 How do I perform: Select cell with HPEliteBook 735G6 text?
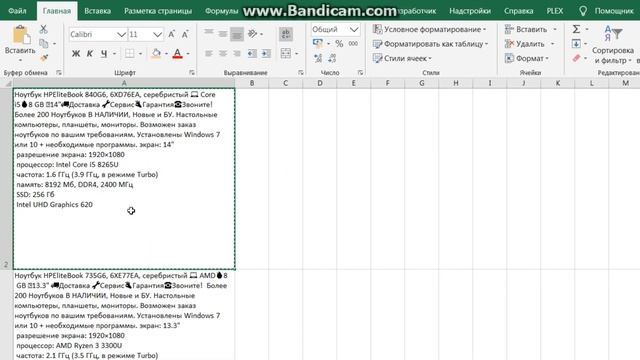pos(124,315)
